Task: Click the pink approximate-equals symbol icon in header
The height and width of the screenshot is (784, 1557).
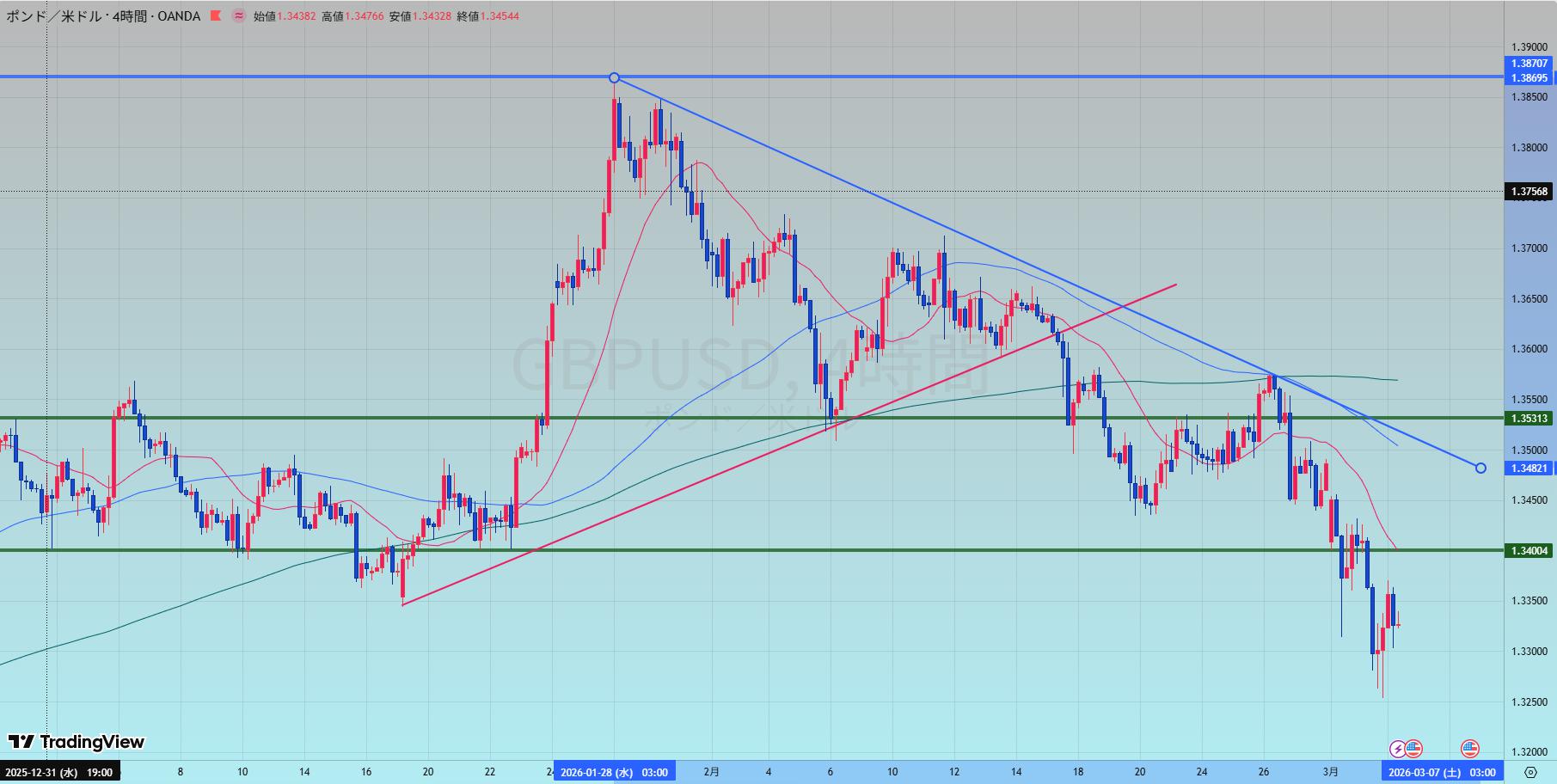Action: coord(238,16)
